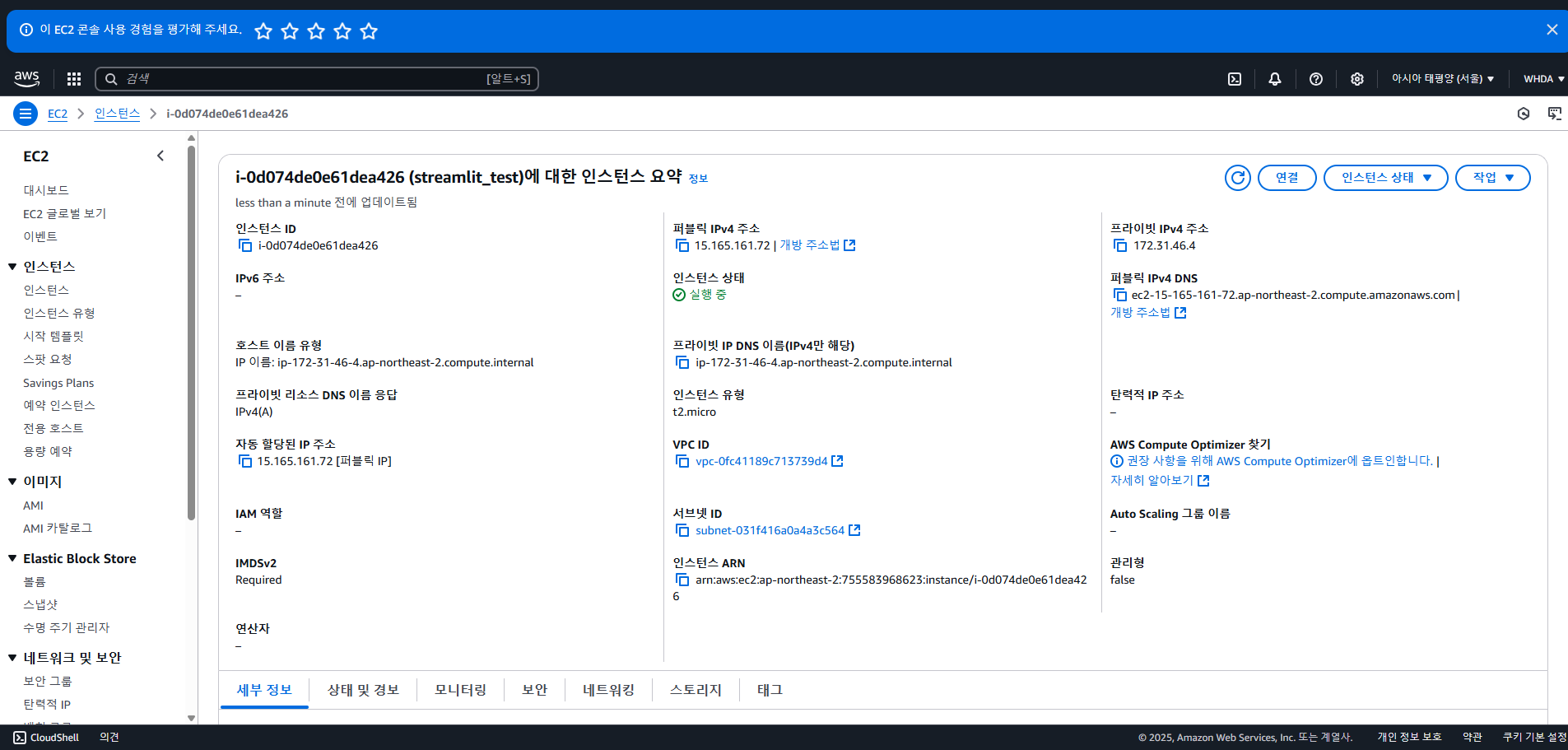Collapse the 이미지 sidebar section
This screenshot has width=1568, height=750.
[12, 482]
